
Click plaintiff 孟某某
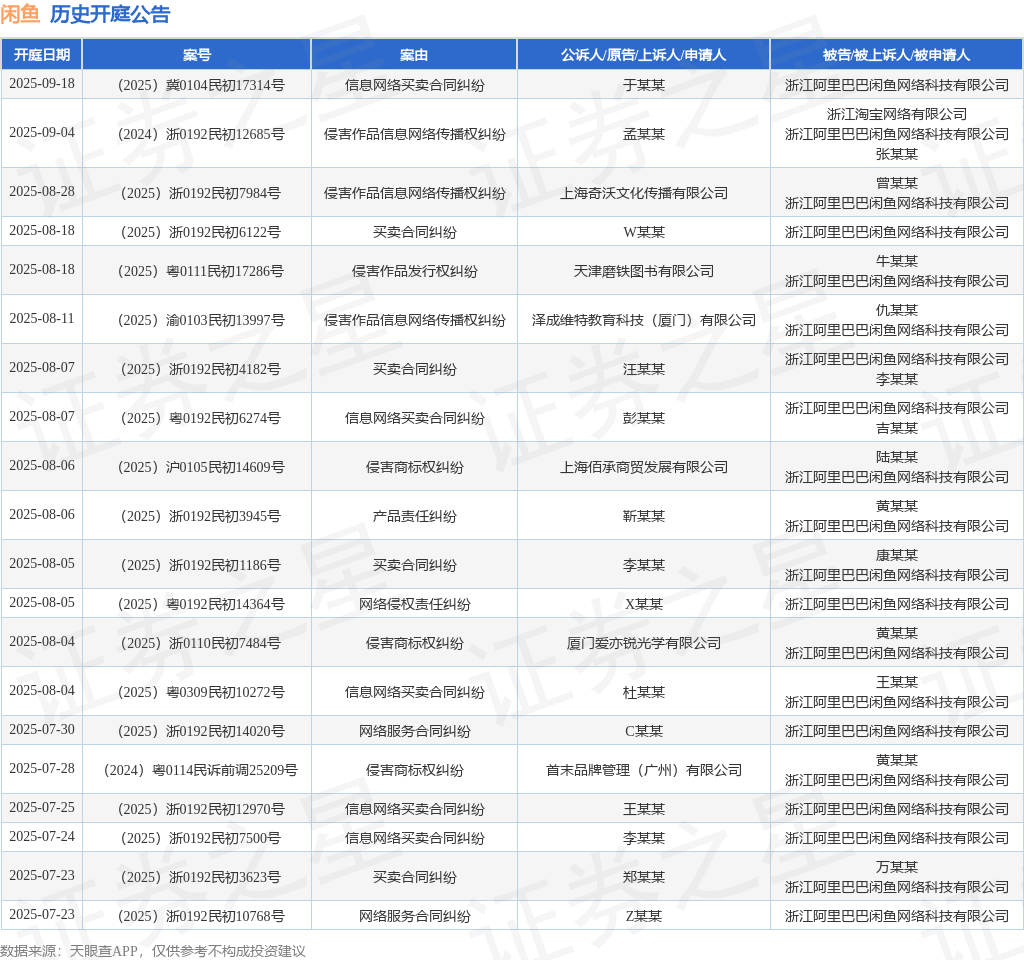[644, 134]
